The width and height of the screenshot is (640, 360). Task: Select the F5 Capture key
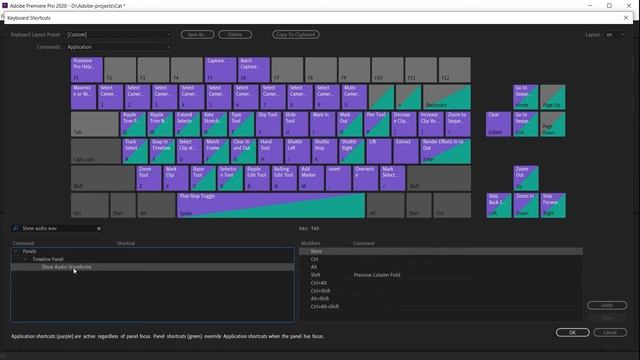pyautogui.click(x=220, y=70)
